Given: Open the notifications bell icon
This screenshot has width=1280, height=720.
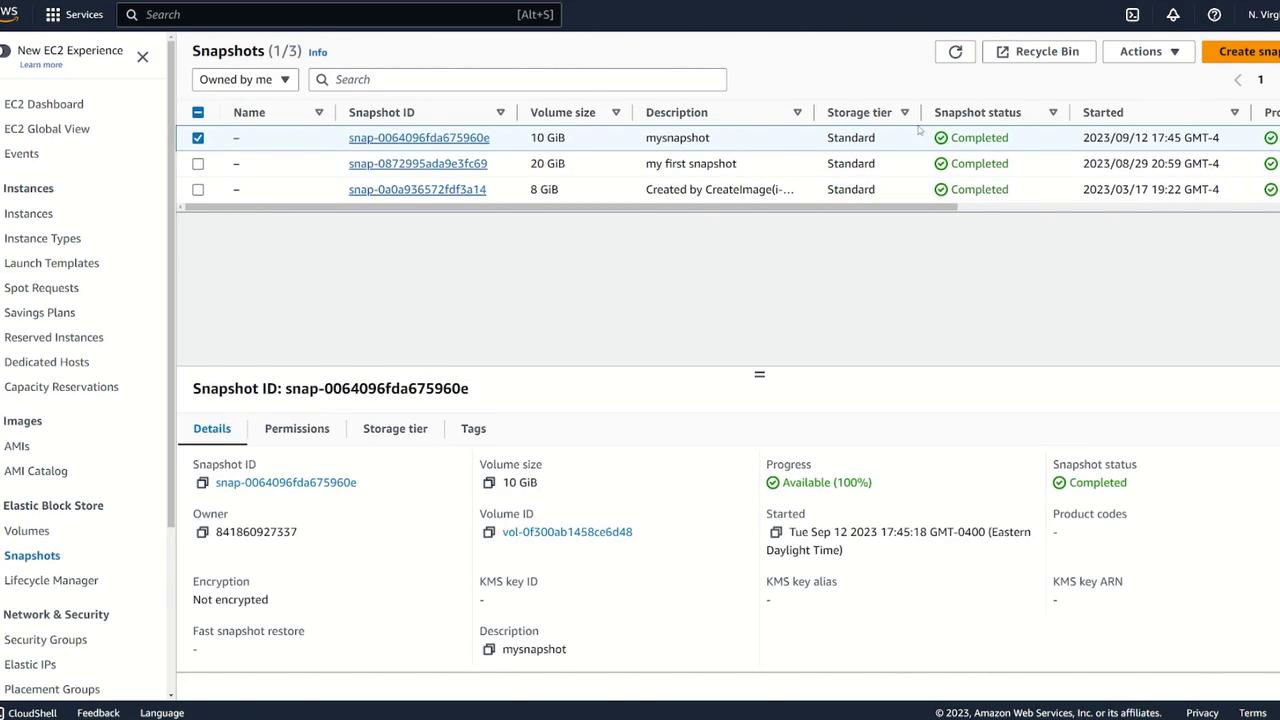Looking at the screenshot, I should (1173, 15).
